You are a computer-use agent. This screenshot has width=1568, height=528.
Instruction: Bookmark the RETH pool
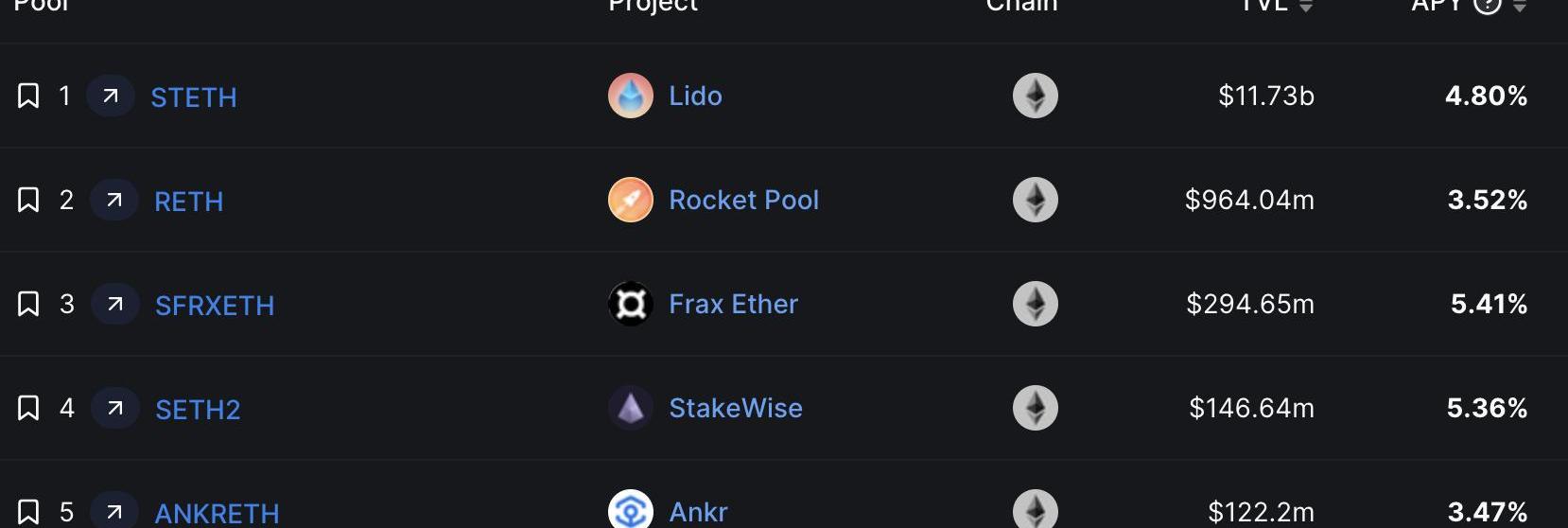click(28, 200)
